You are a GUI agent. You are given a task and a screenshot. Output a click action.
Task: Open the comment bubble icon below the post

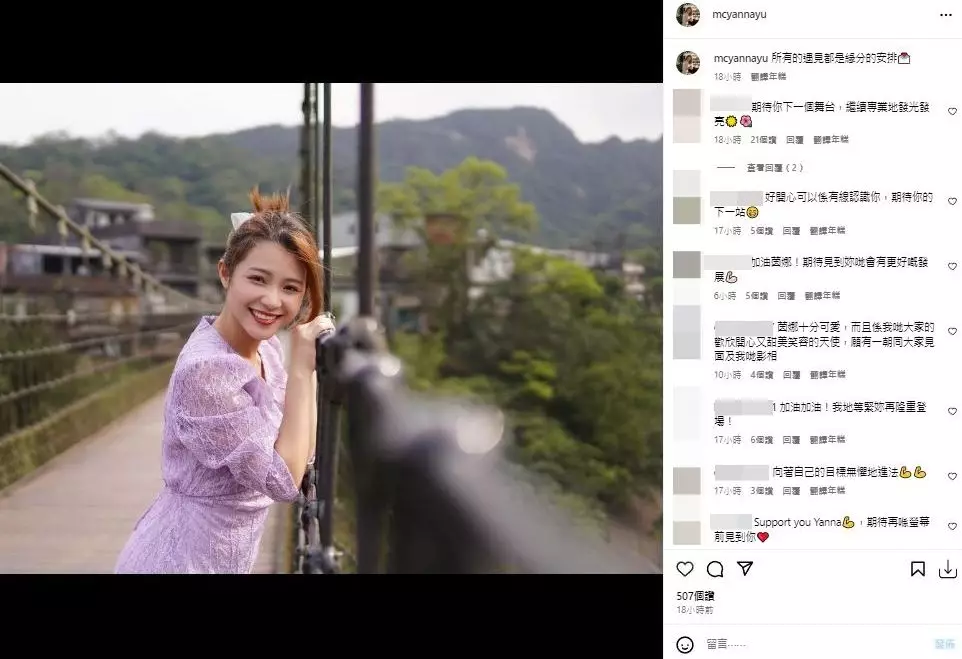(715, 569)
